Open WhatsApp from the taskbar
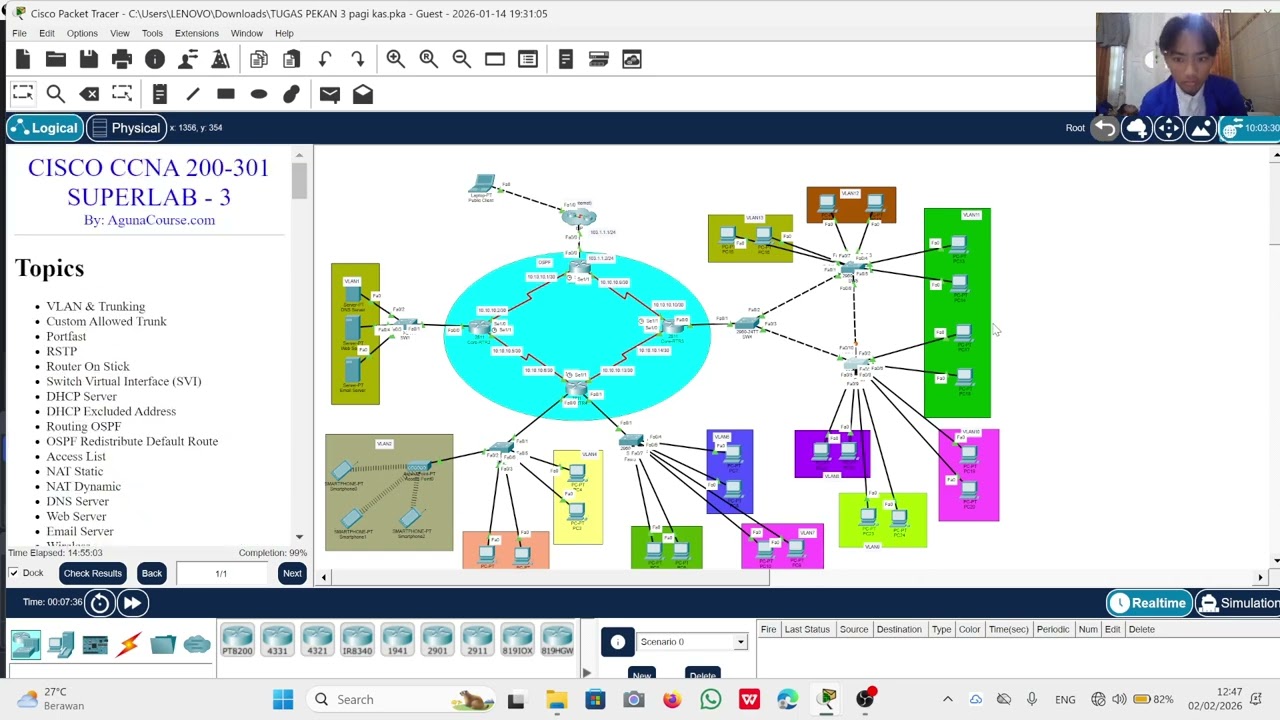Viewport: 1280px width, 720px height. coord(711,699)
